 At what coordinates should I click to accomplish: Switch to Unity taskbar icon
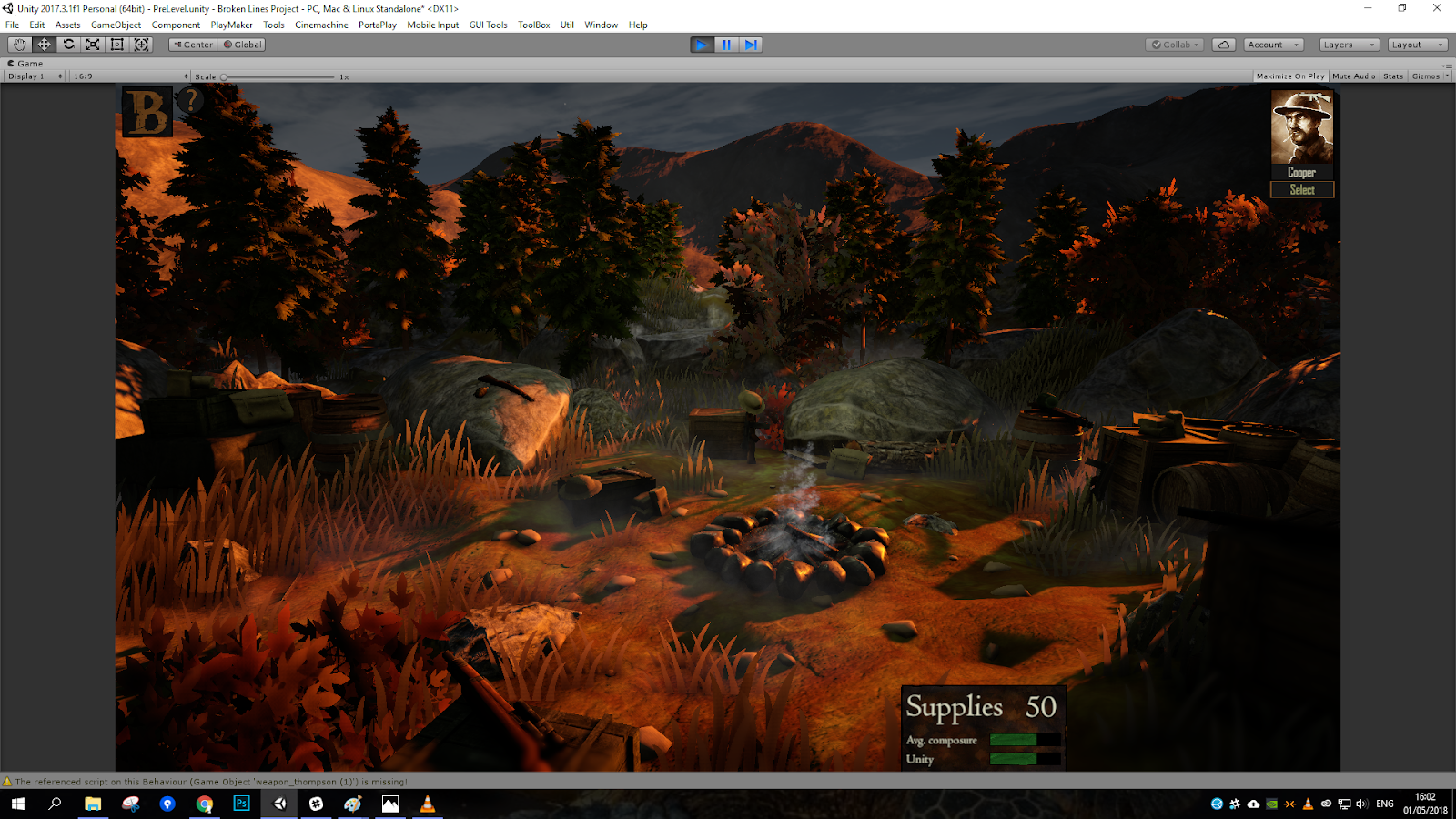click(x=279, y=804)
